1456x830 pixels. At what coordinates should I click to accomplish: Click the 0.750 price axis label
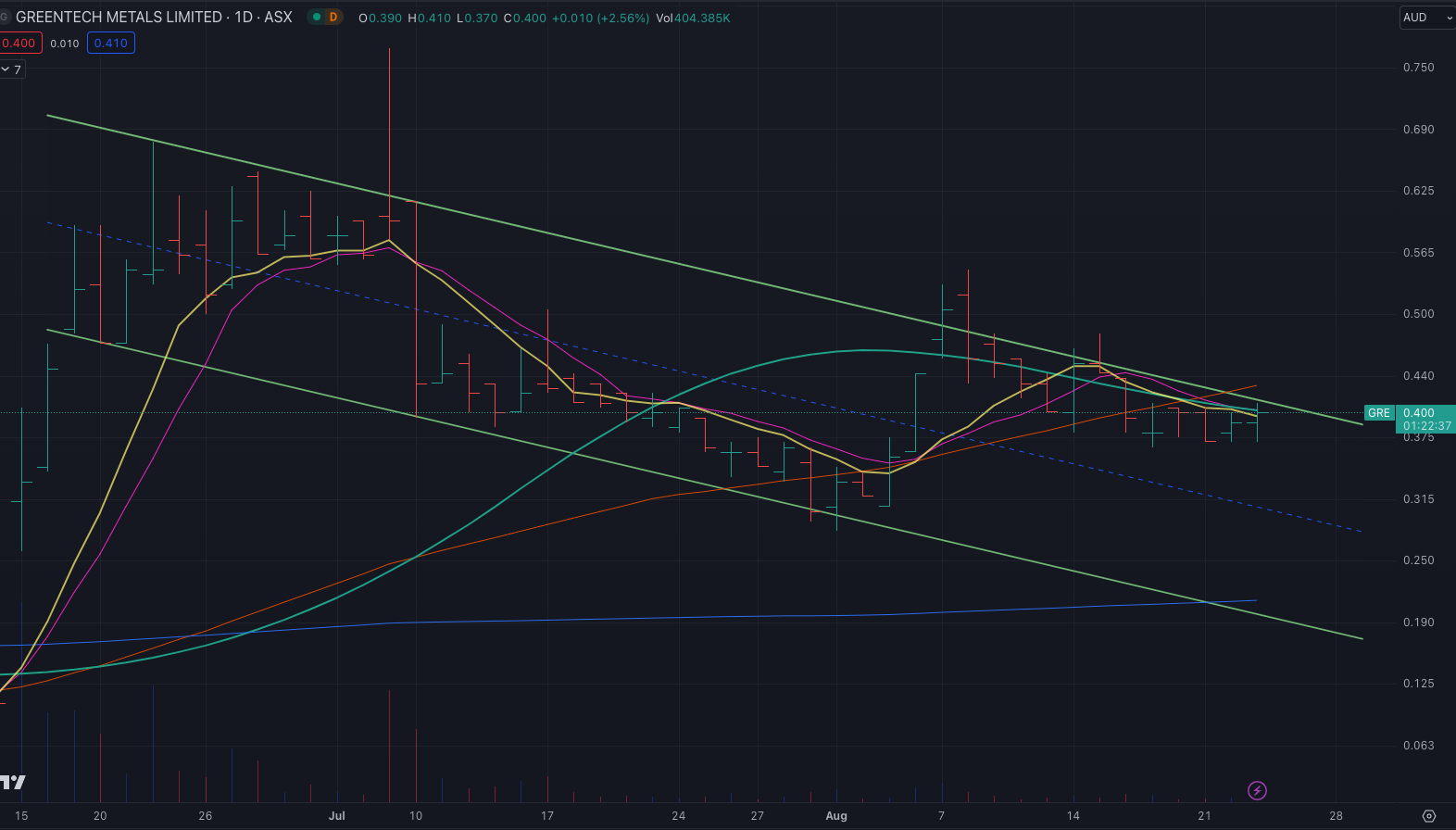[x=1419, y=68]
